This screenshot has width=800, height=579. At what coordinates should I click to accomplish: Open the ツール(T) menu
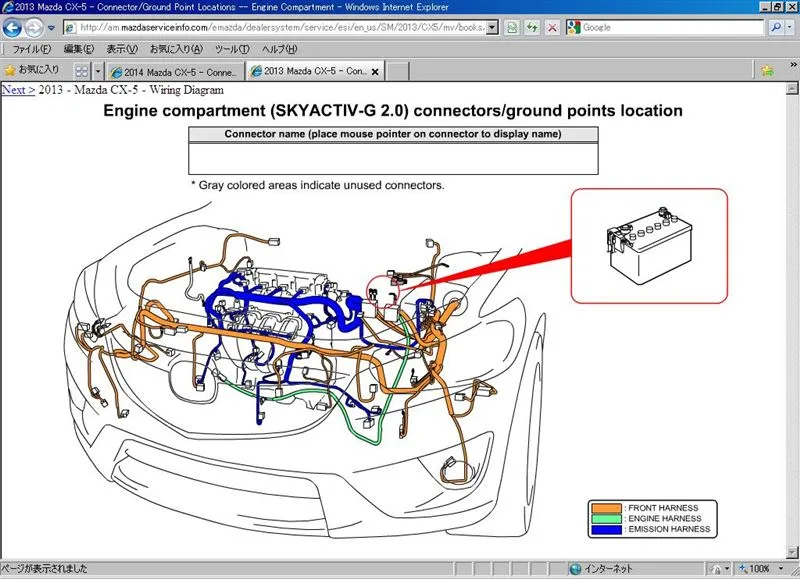[232, 49]
